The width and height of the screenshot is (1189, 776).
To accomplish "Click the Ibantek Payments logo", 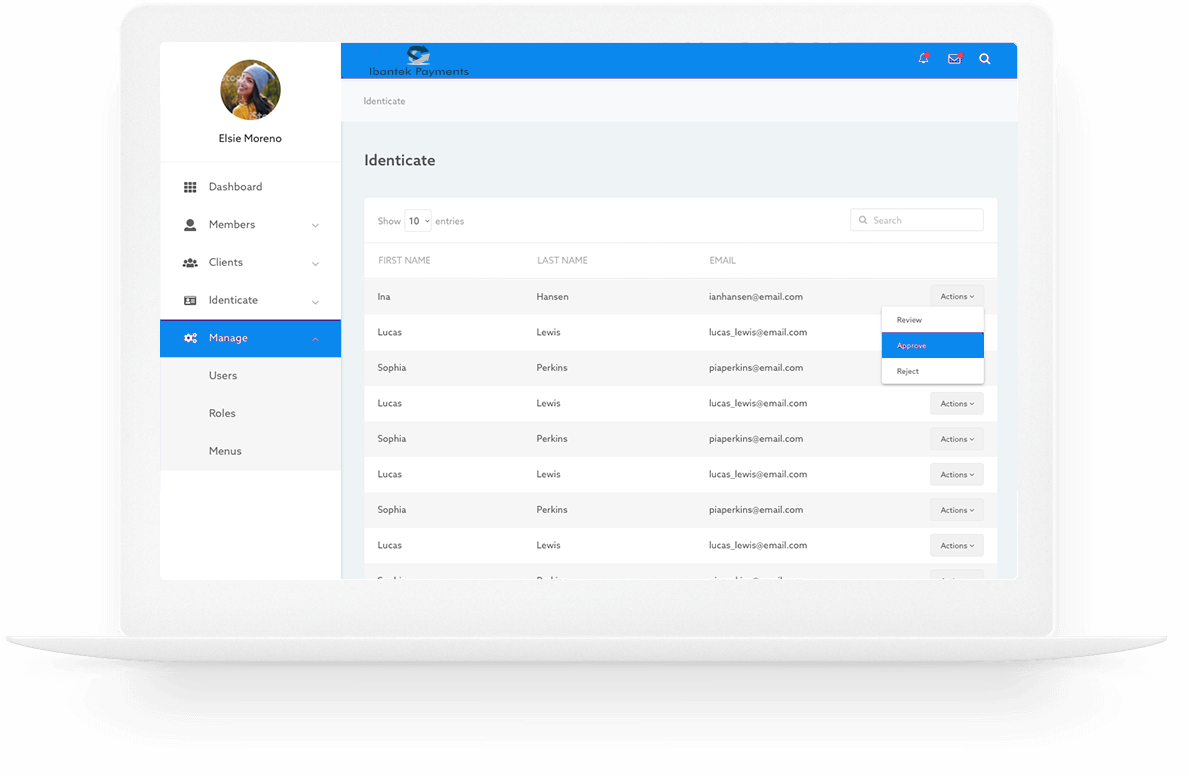I will [418, 62].
